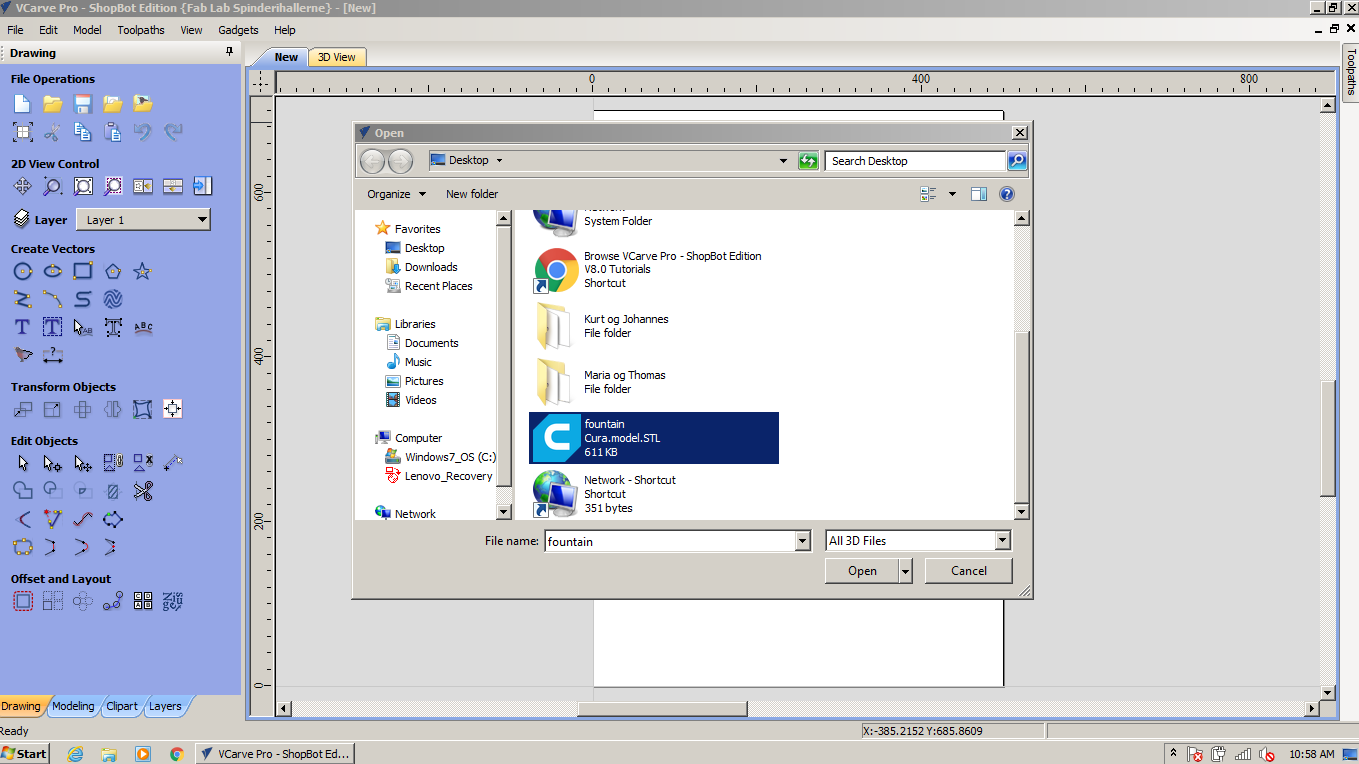1359x764 pixels.
Task: Click the Text on Curve ABC icon
Action: point(143,327)
